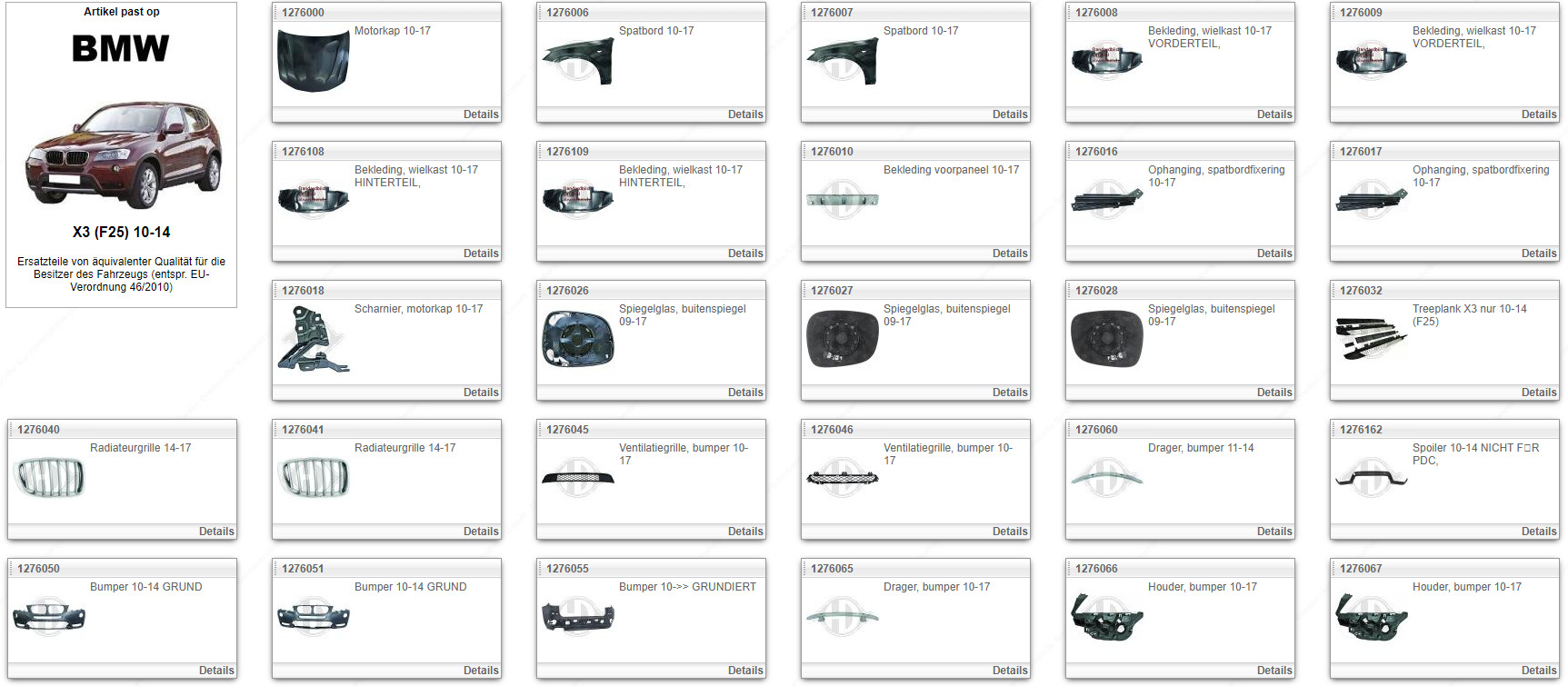Open primed bumper image for 1276050

(x=49, y=616)
